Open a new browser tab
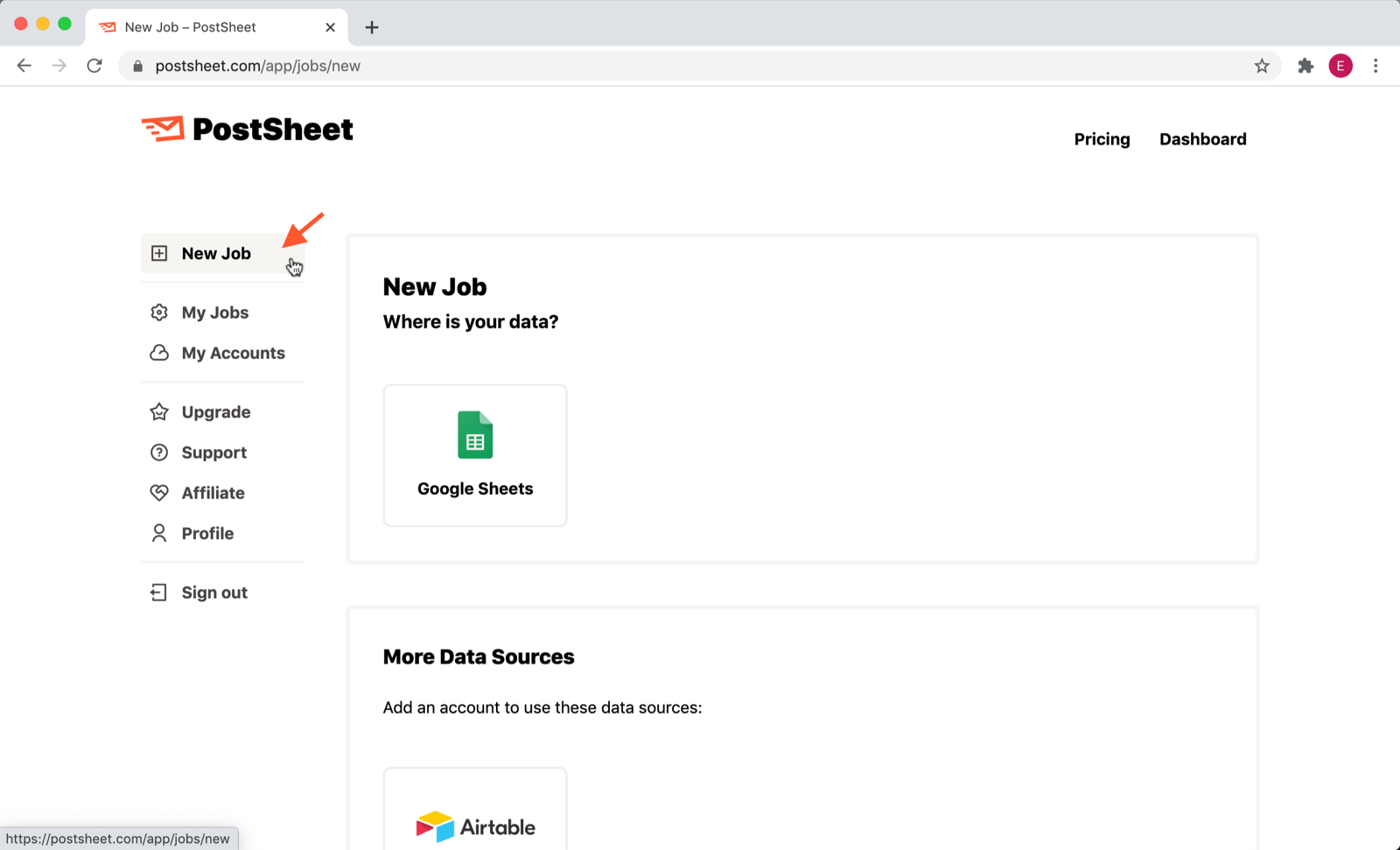Screen dimensions: 1400x850 click(372, 27)
